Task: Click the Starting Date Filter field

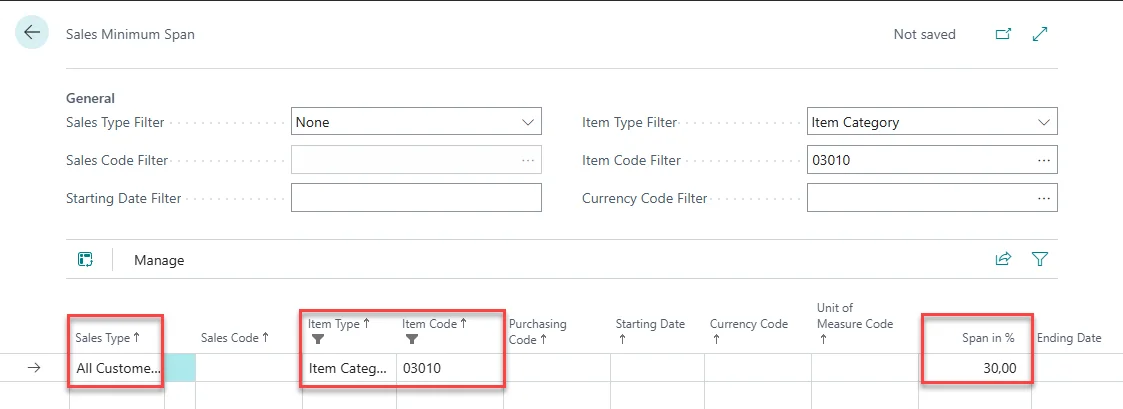Action: point(415,198)
